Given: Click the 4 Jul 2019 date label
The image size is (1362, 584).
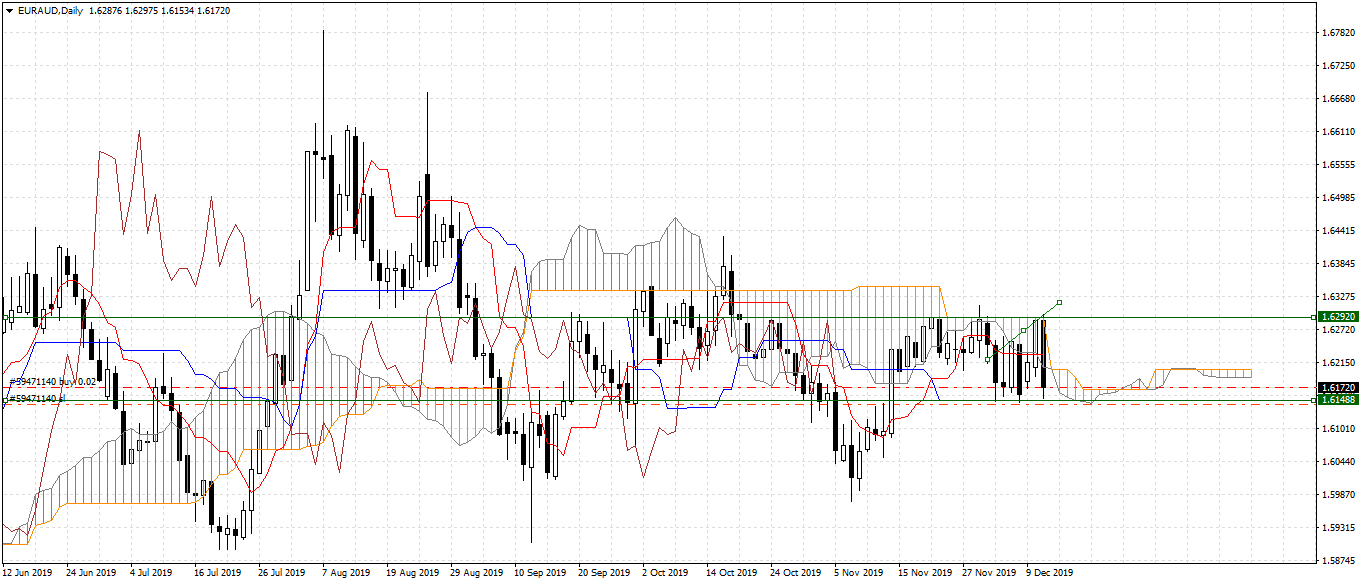Looking at the screenshot, I should (152, 573).
